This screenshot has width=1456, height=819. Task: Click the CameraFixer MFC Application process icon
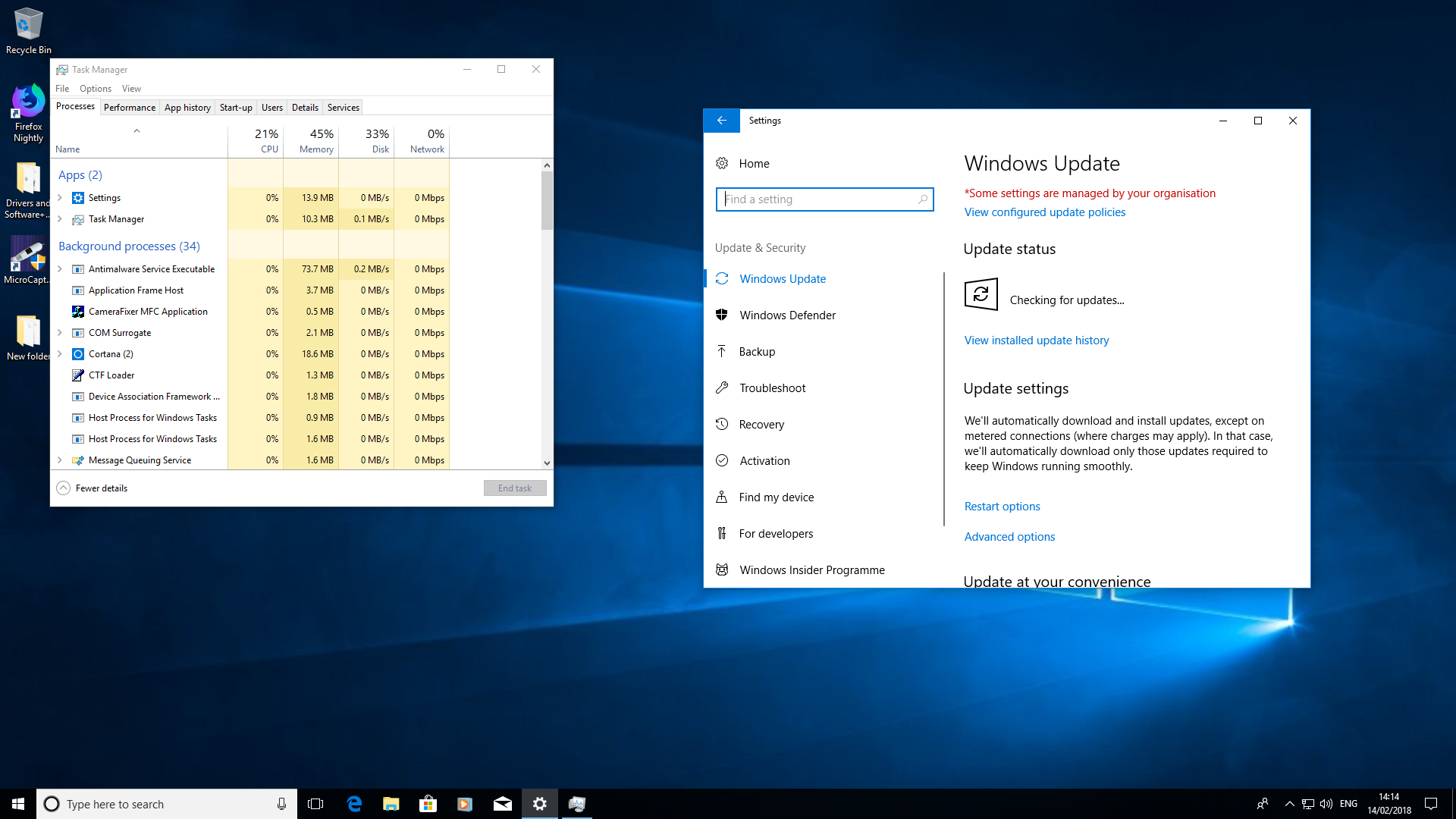tap(78, 312)
